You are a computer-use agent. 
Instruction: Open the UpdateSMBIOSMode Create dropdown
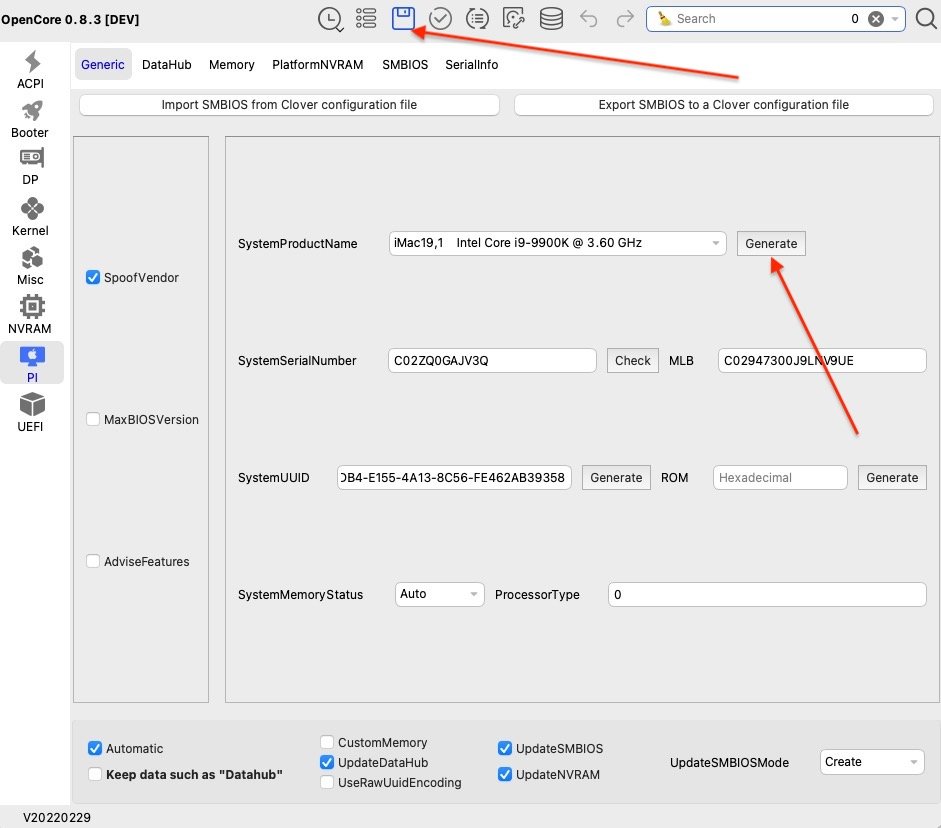871,762
